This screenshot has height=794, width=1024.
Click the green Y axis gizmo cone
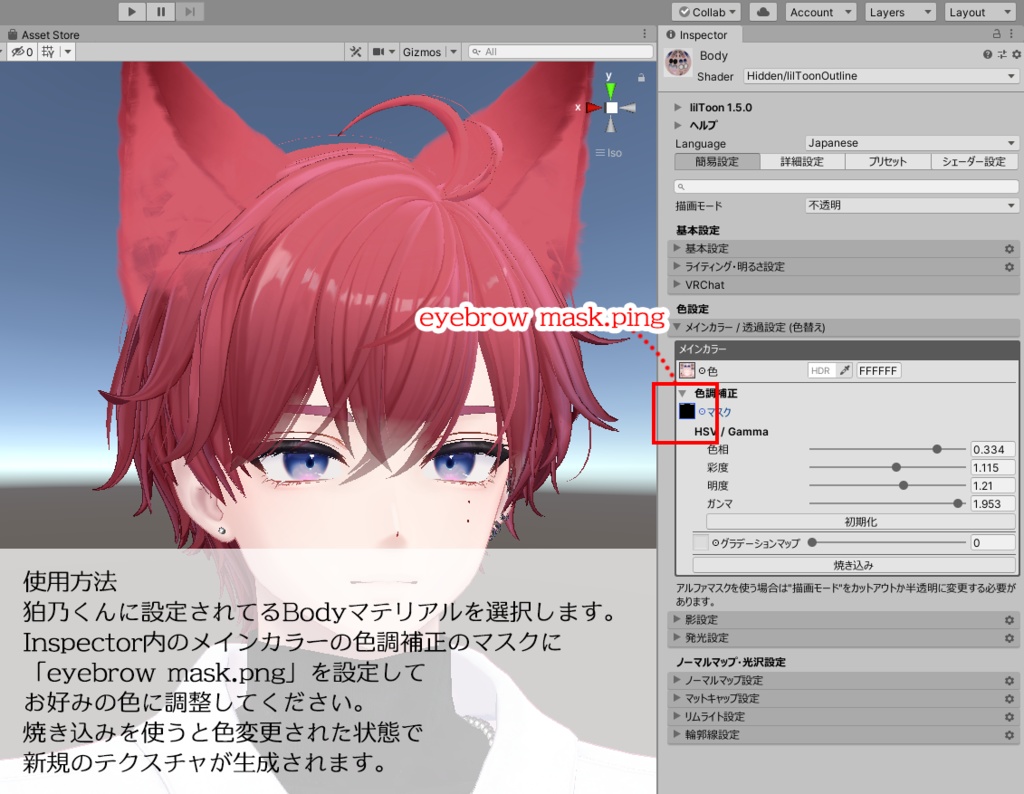(609, 89)
